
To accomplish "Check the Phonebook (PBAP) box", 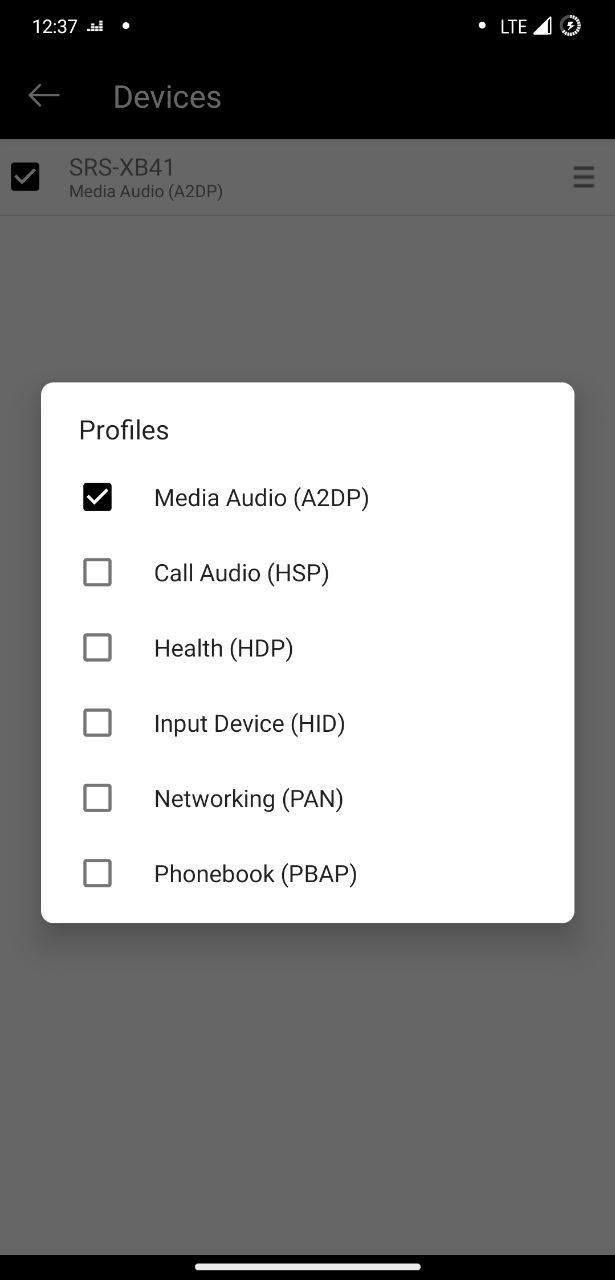I will pos(97,873).
